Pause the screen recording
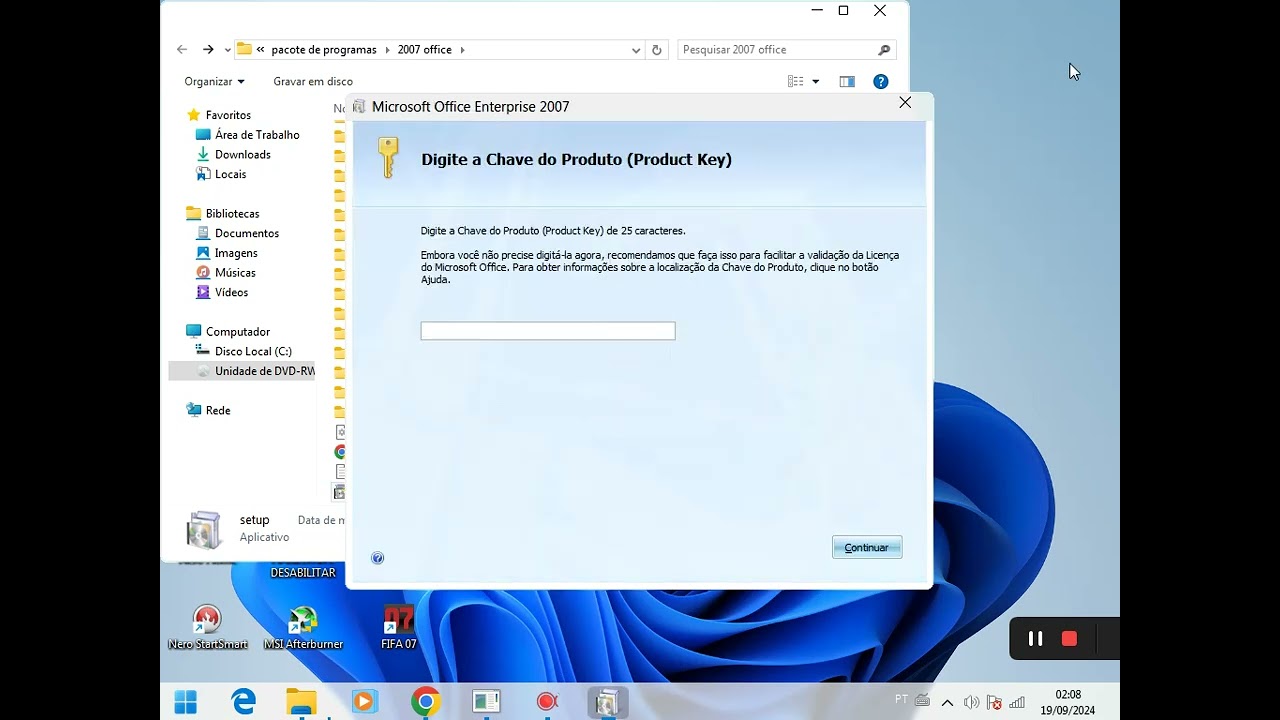The width and height of the screenshot is (1280, 720). coord(1036,639)
